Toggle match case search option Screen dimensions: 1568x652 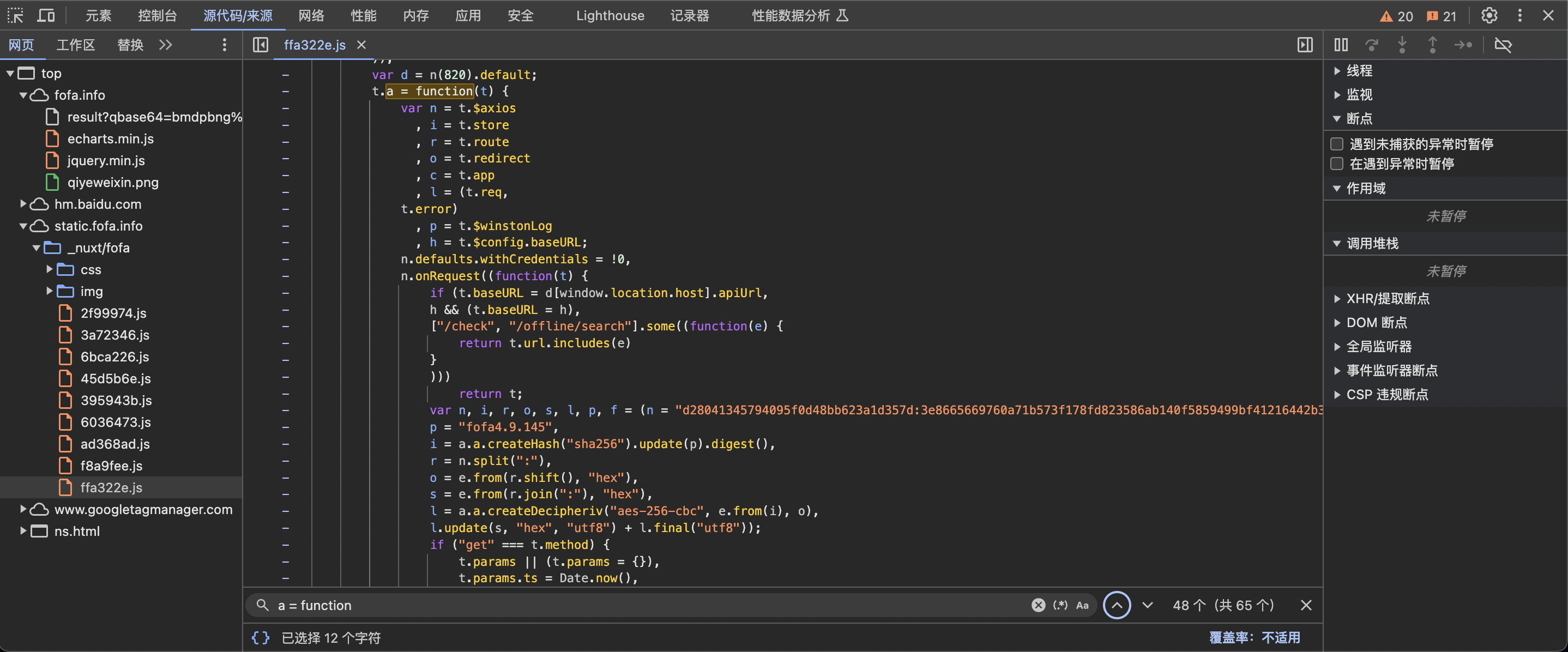pyautogui.click(x=1082, y=605)
